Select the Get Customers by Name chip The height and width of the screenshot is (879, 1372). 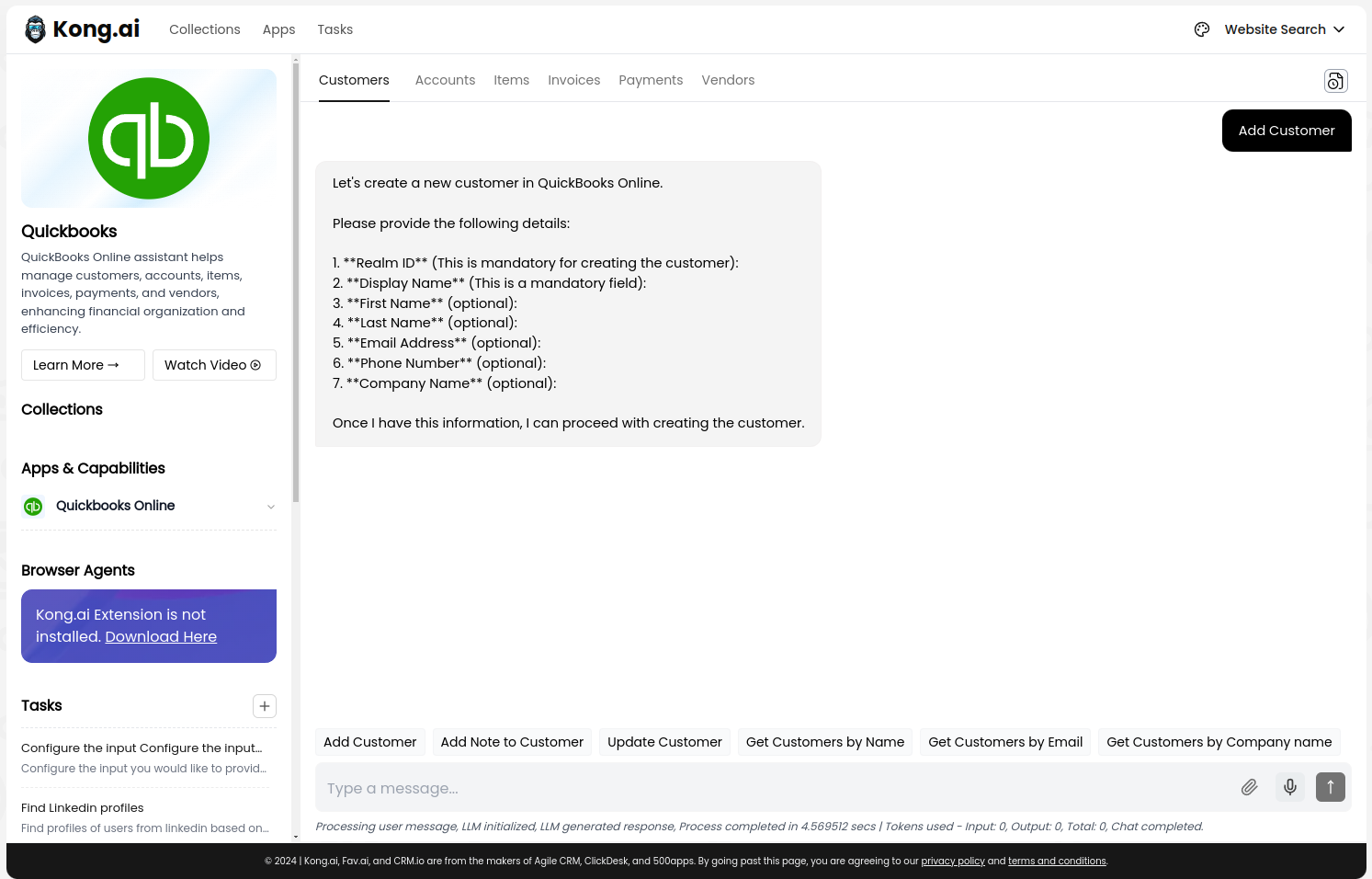(825, 742)
